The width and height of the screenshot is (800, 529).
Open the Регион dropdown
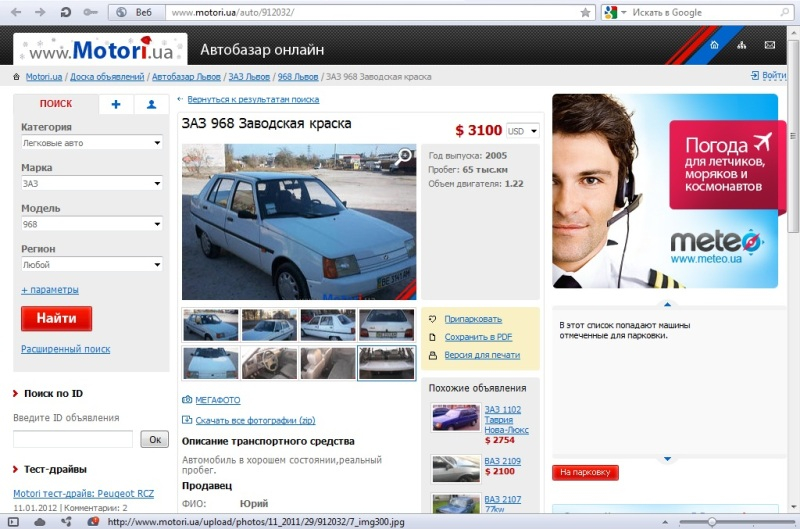pos(92,265)
